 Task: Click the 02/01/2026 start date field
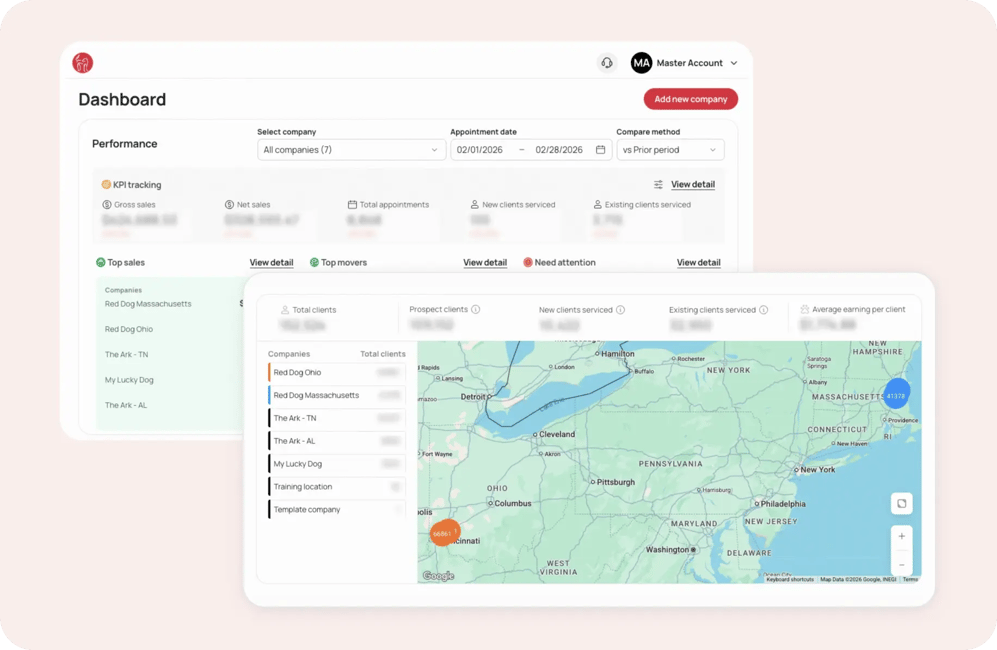[x=479, y=150]
